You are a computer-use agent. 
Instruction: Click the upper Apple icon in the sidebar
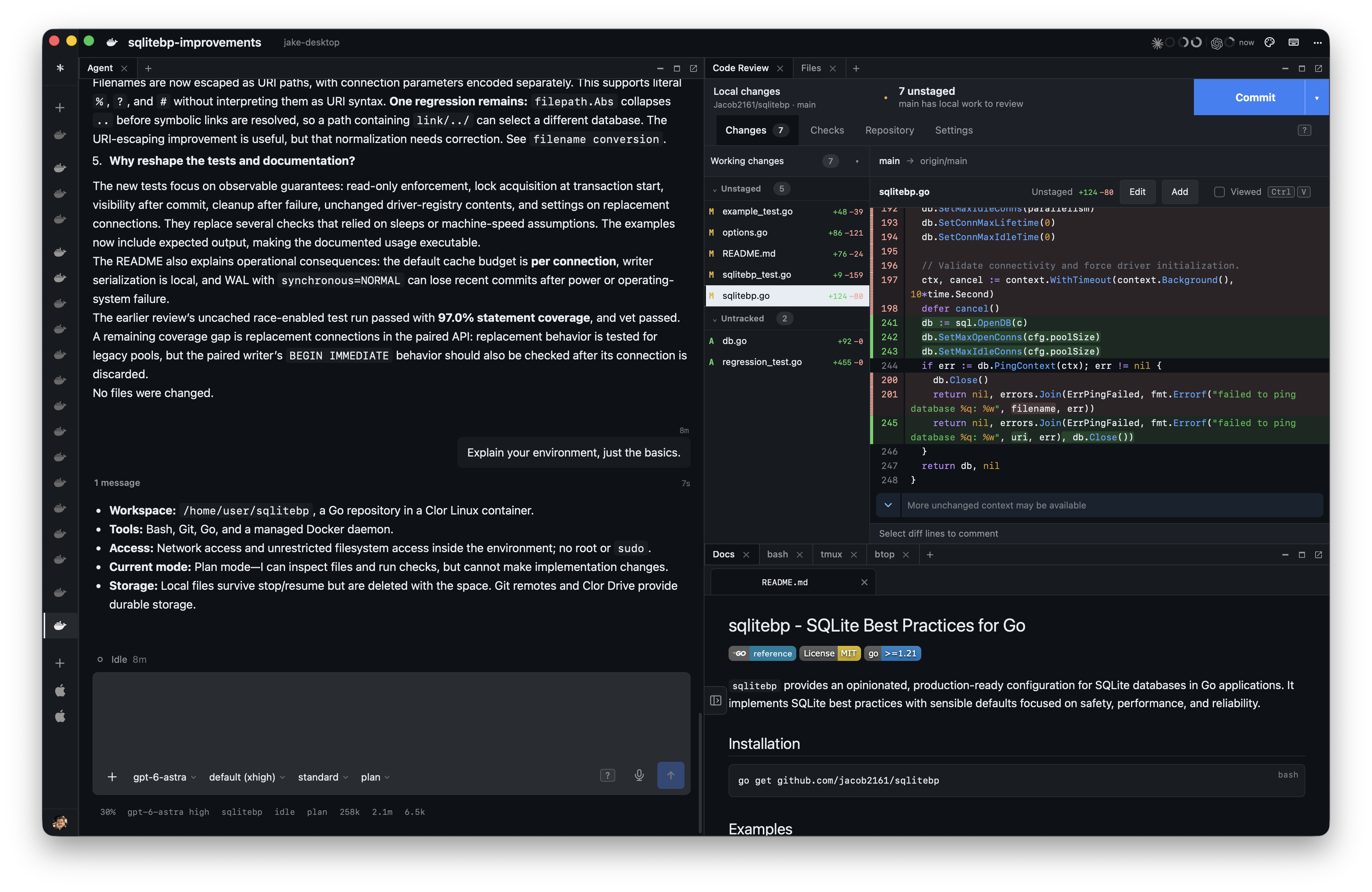(60, 690)
